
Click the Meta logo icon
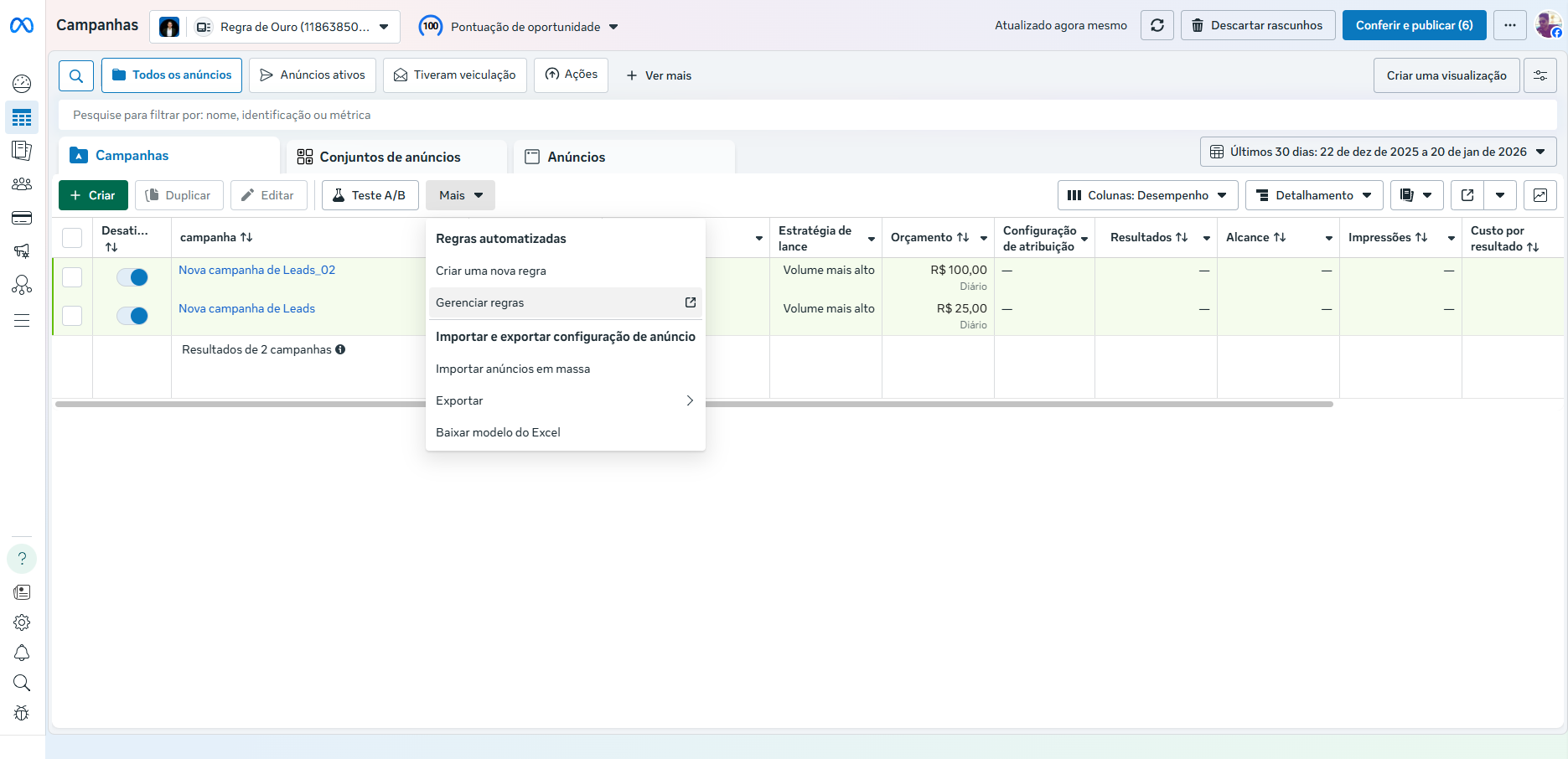[22, 26]
